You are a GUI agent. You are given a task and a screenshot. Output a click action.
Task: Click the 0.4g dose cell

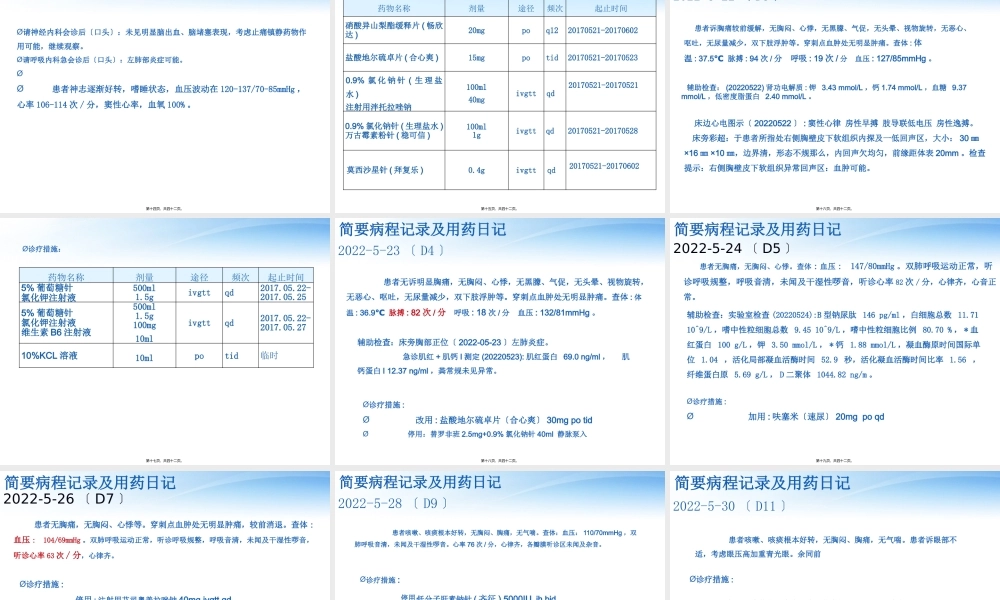(476, 170)
